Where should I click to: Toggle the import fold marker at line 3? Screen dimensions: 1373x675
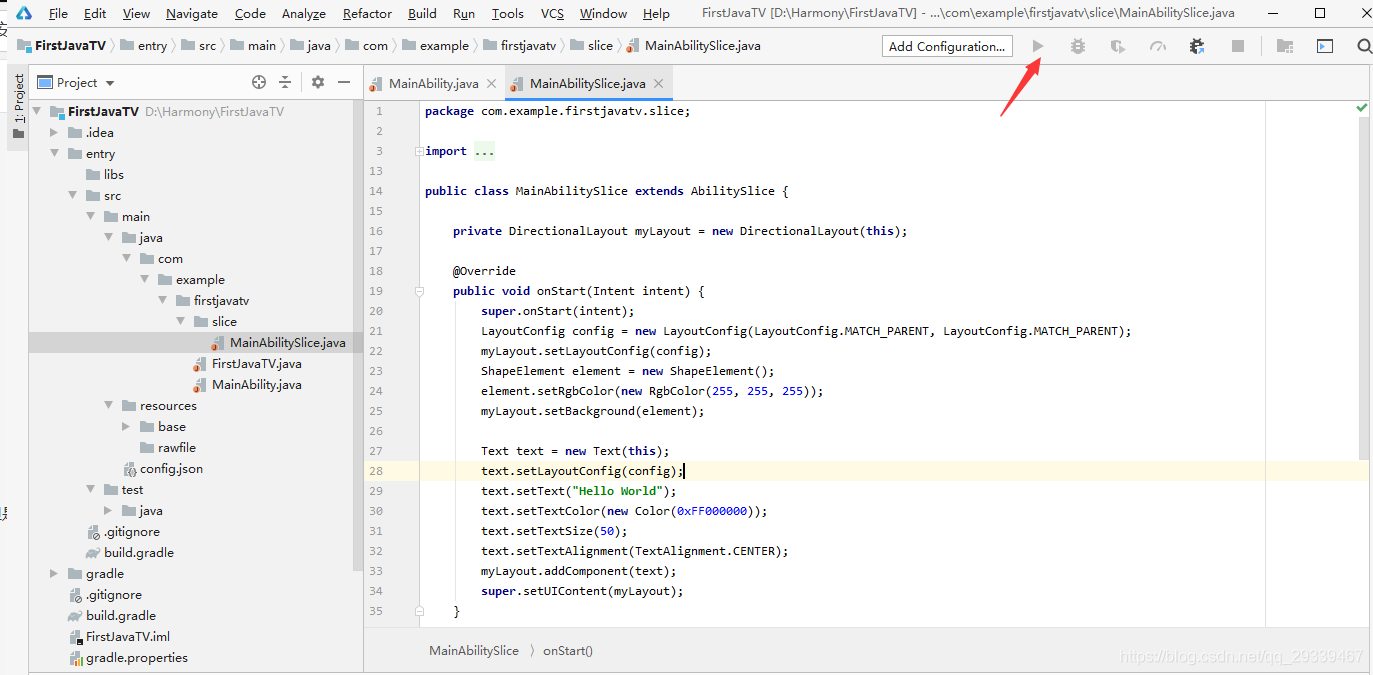419,151
